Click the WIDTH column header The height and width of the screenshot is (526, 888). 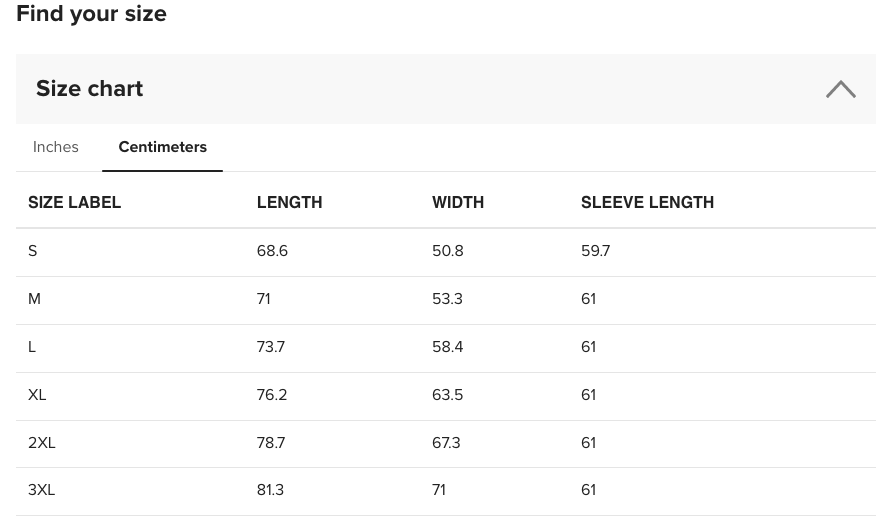point(458,202)
